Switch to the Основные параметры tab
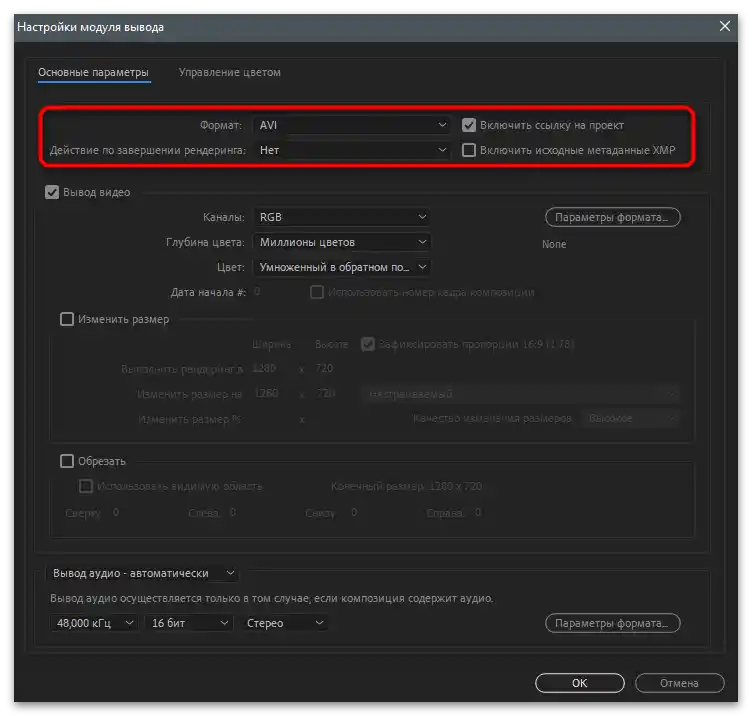 click(x=94, y=72)
